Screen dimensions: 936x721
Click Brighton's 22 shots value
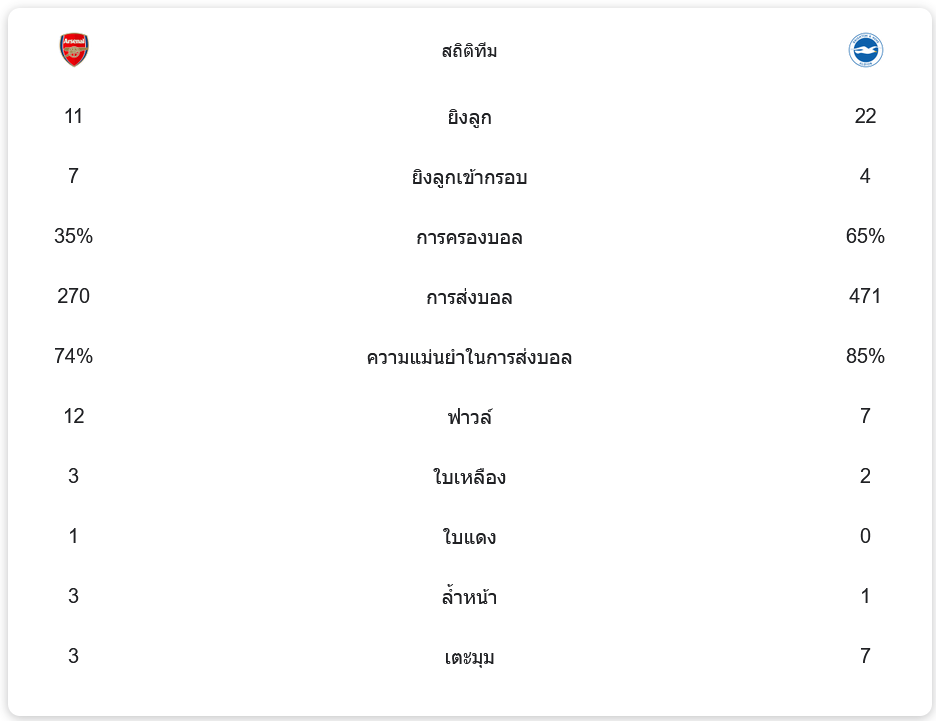[x=865, y=117]
